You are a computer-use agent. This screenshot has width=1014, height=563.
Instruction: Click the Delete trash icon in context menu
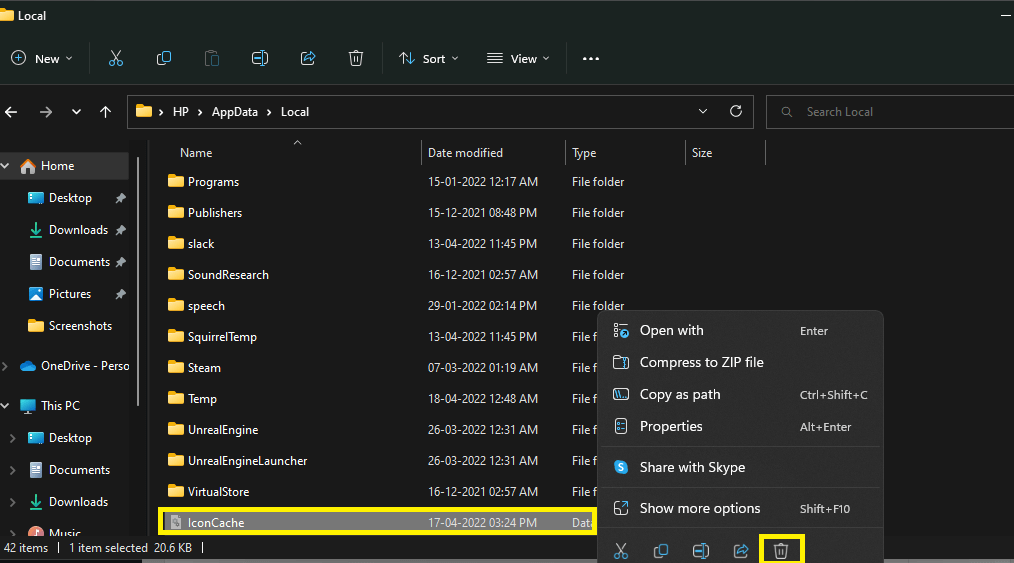(x=781, y=550)
